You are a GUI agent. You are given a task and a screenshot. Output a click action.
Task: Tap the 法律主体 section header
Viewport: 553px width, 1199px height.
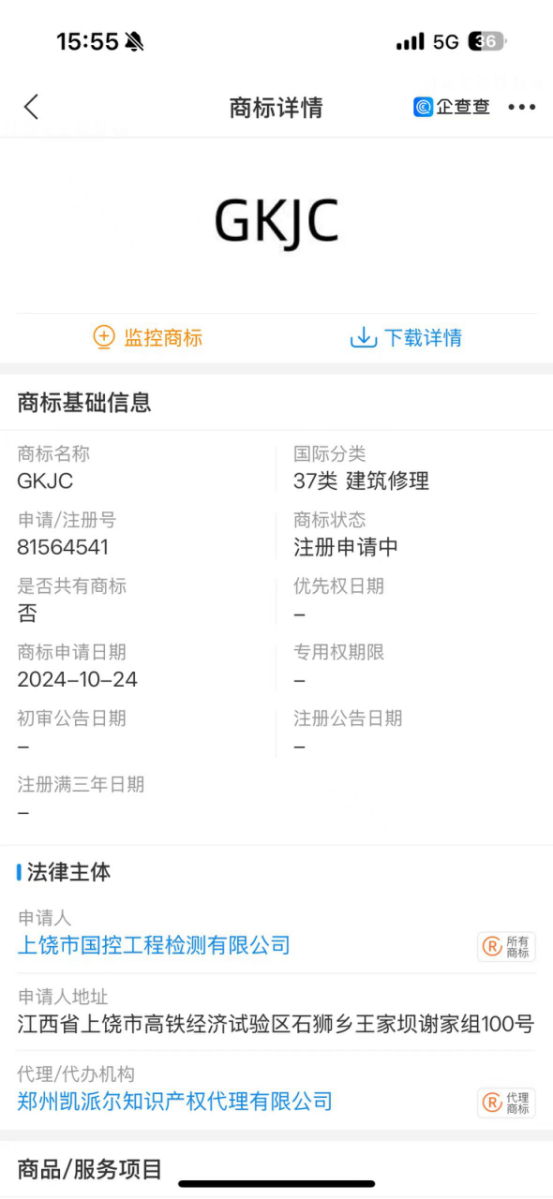pos(68,872)
